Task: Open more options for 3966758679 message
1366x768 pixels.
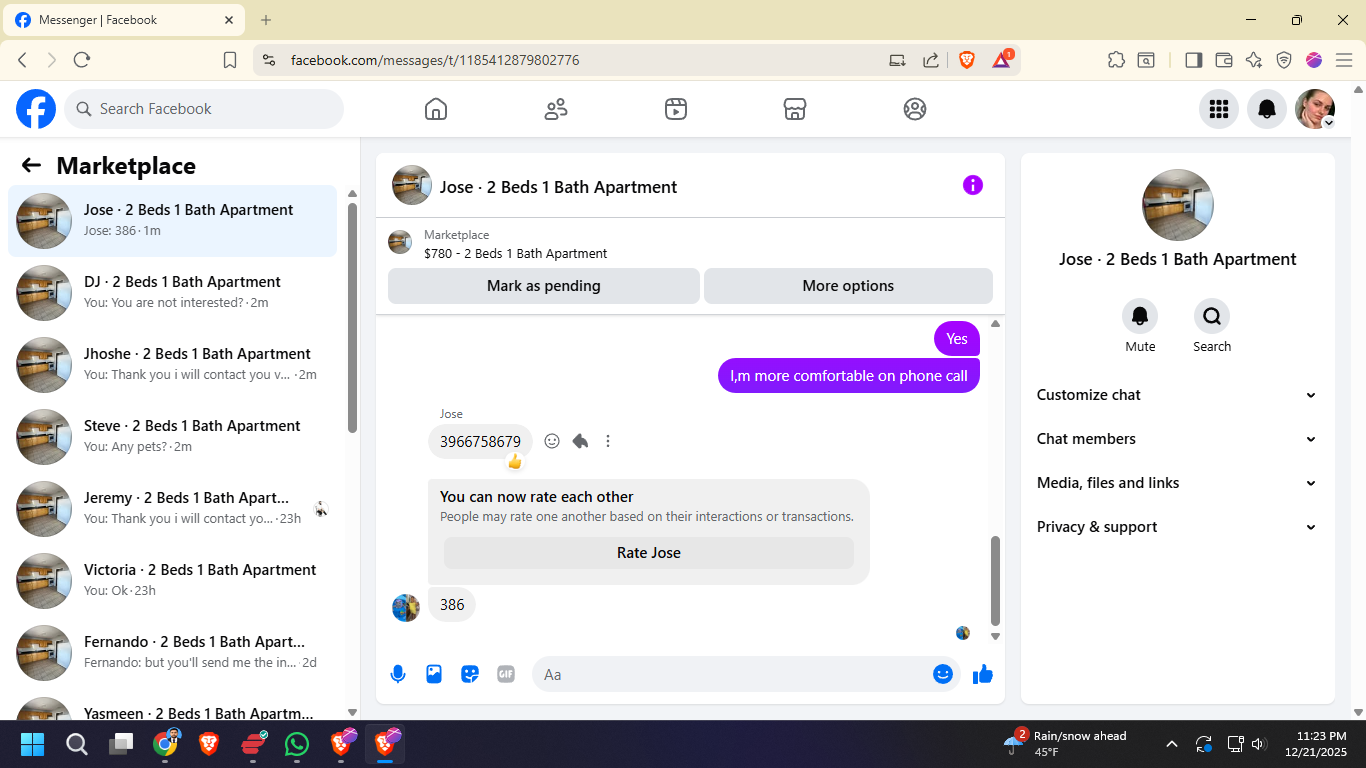Action: coord(608,441)
